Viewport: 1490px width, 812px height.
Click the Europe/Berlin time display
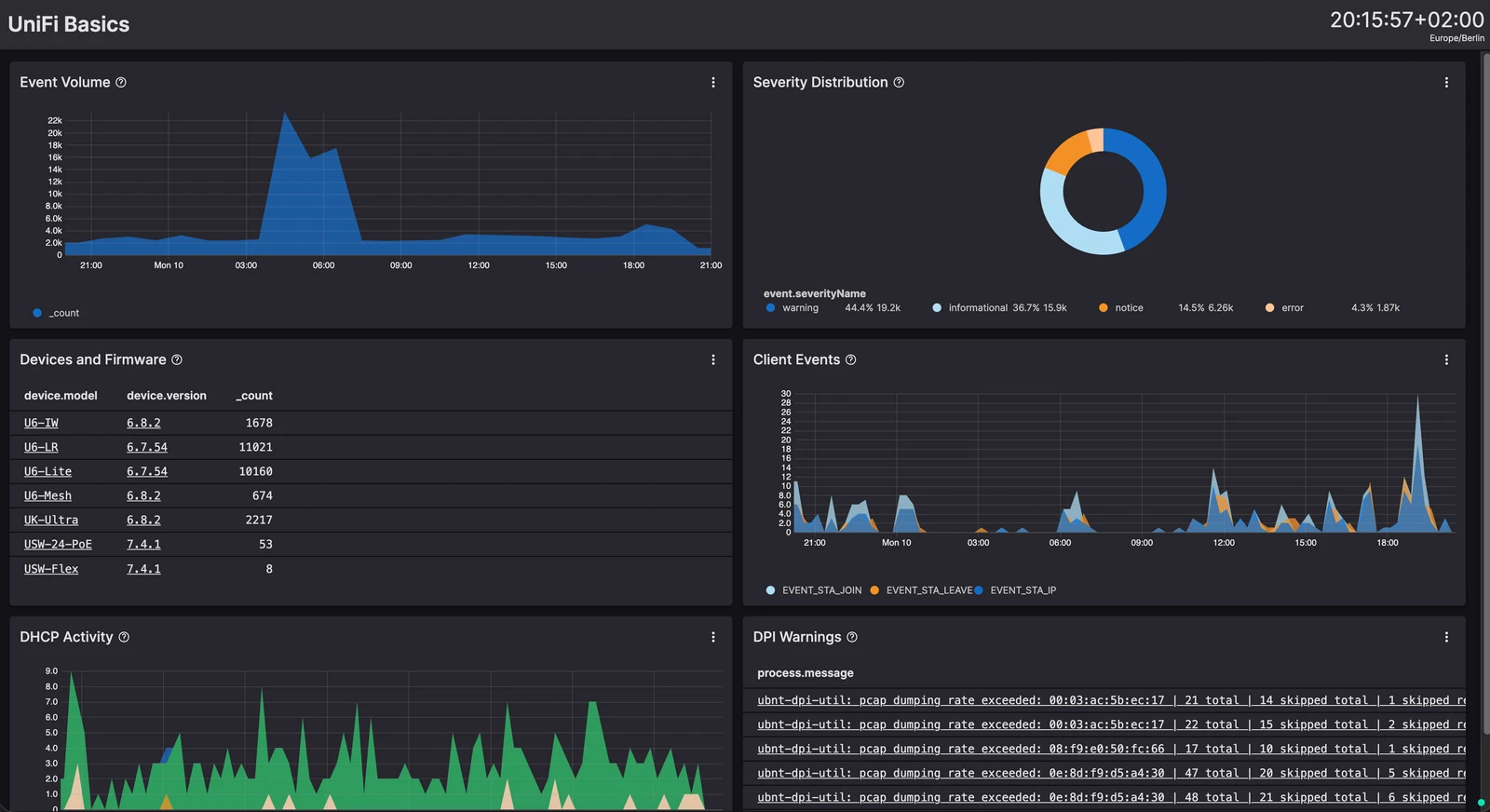[x=1456, y=38]
